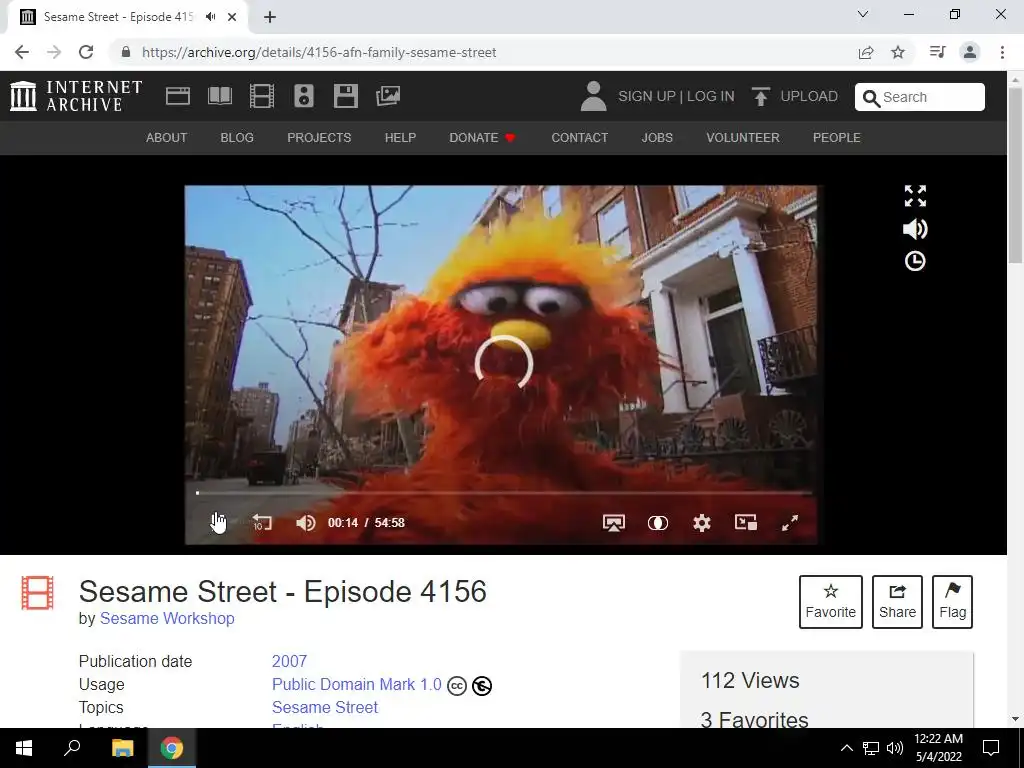Click the address bar URL
Image resolution: width=1024 pixels, height=768 pixels.
[319, 52]
